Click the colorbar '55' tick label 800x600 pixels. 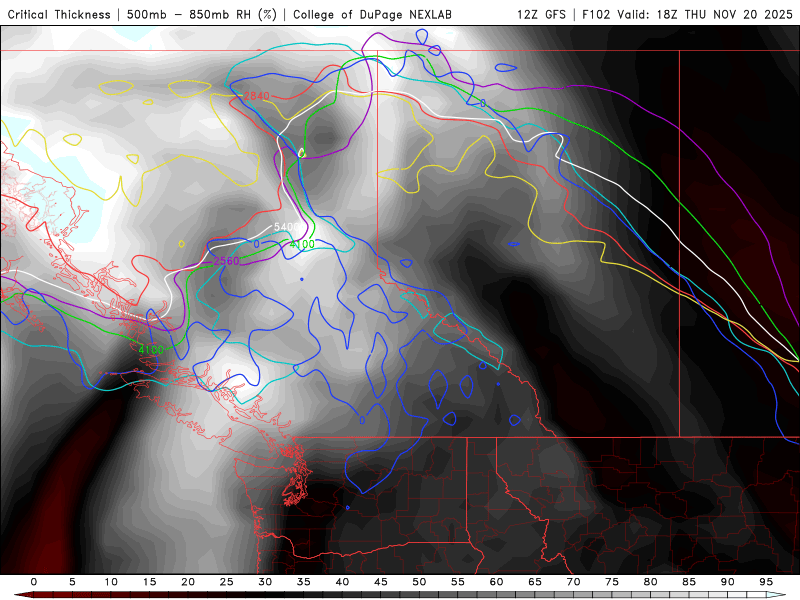(458, 582)
